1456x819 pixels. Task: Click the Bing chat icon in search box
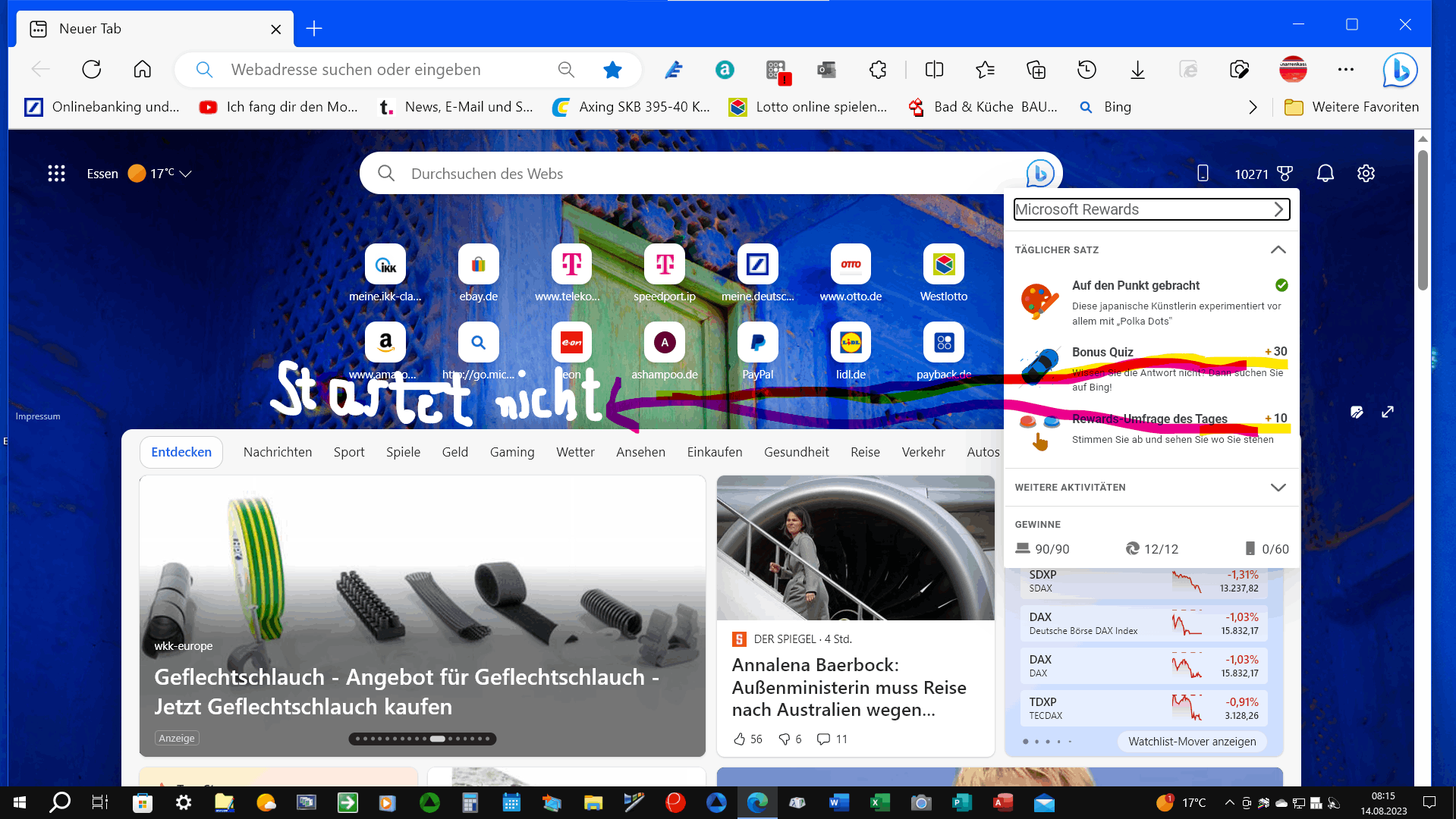point(1040,174)
